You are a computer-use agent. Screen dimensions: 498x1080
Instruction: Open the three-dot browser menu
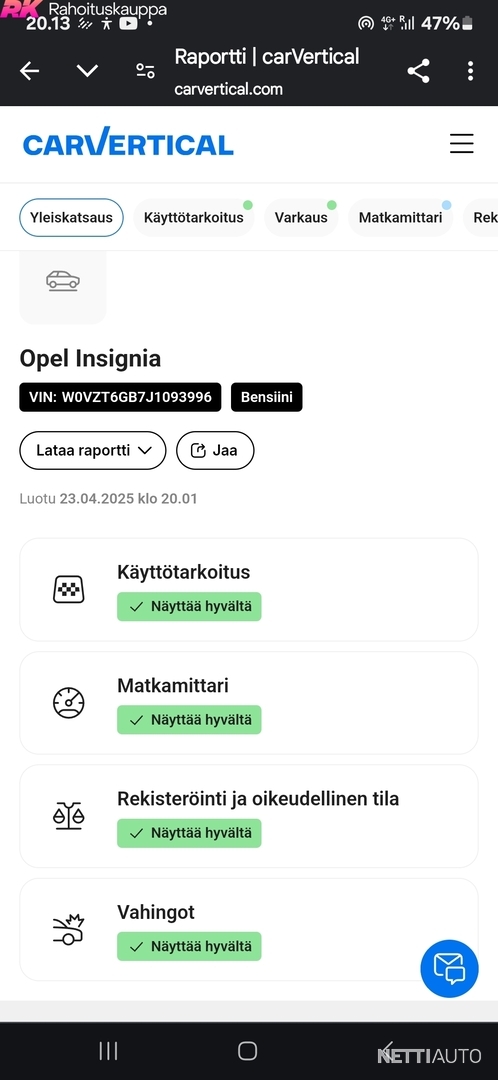pos(470,71)
